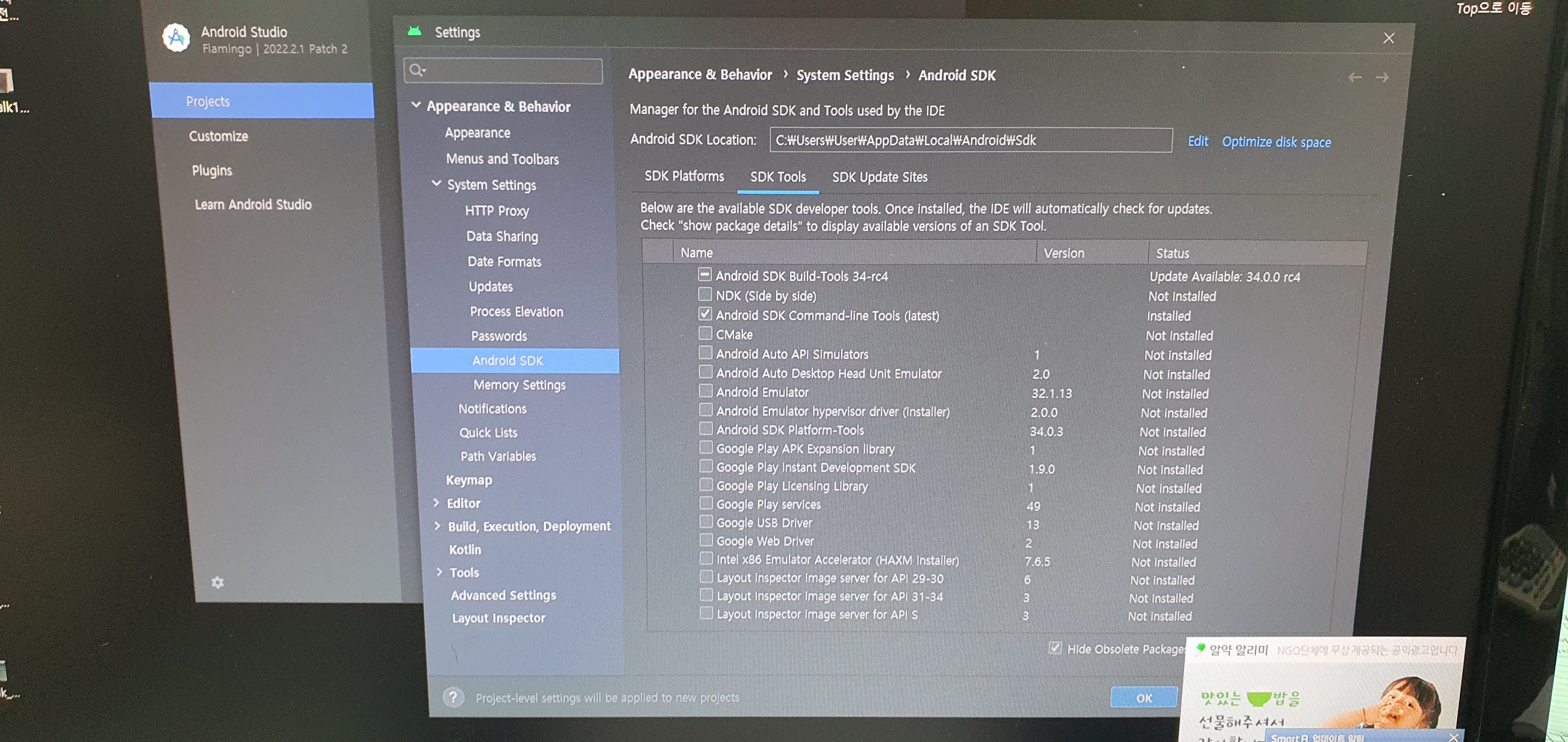The image size is (1568, 742).
Task: Click the Android SDK Location path field
Action: tap(971, 141)
